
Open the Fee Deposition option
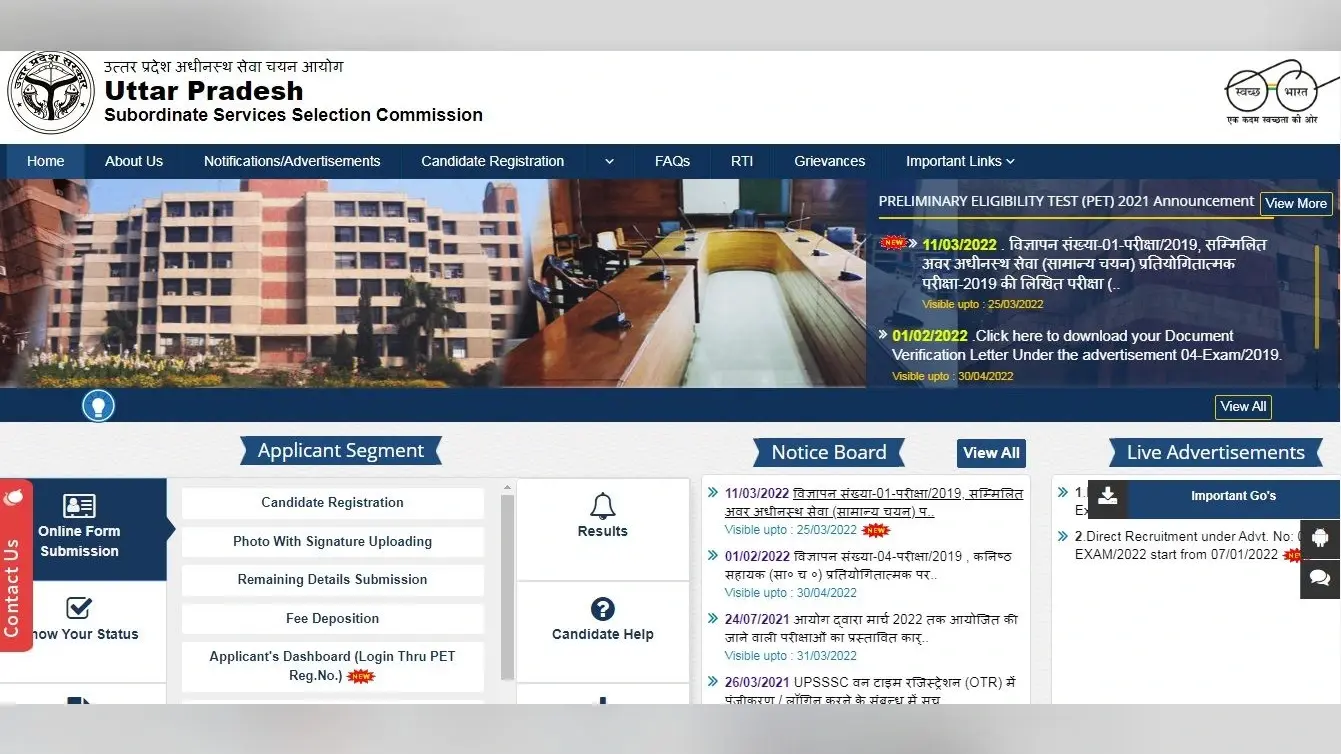[332, 618]
